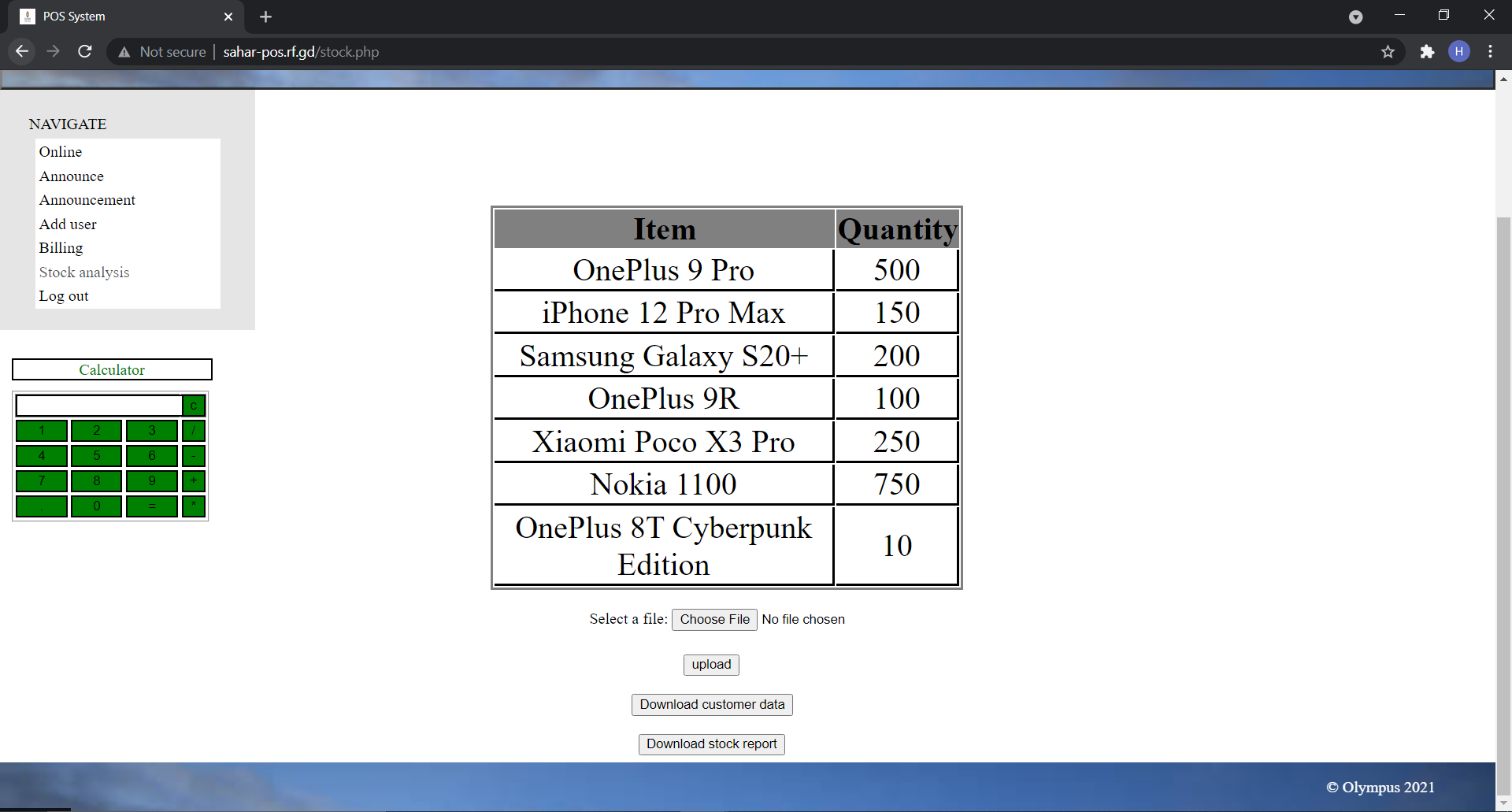The width and height of the screenshot is (1512, 812).
Task: Open the Add user page
Action: (68, 224)
